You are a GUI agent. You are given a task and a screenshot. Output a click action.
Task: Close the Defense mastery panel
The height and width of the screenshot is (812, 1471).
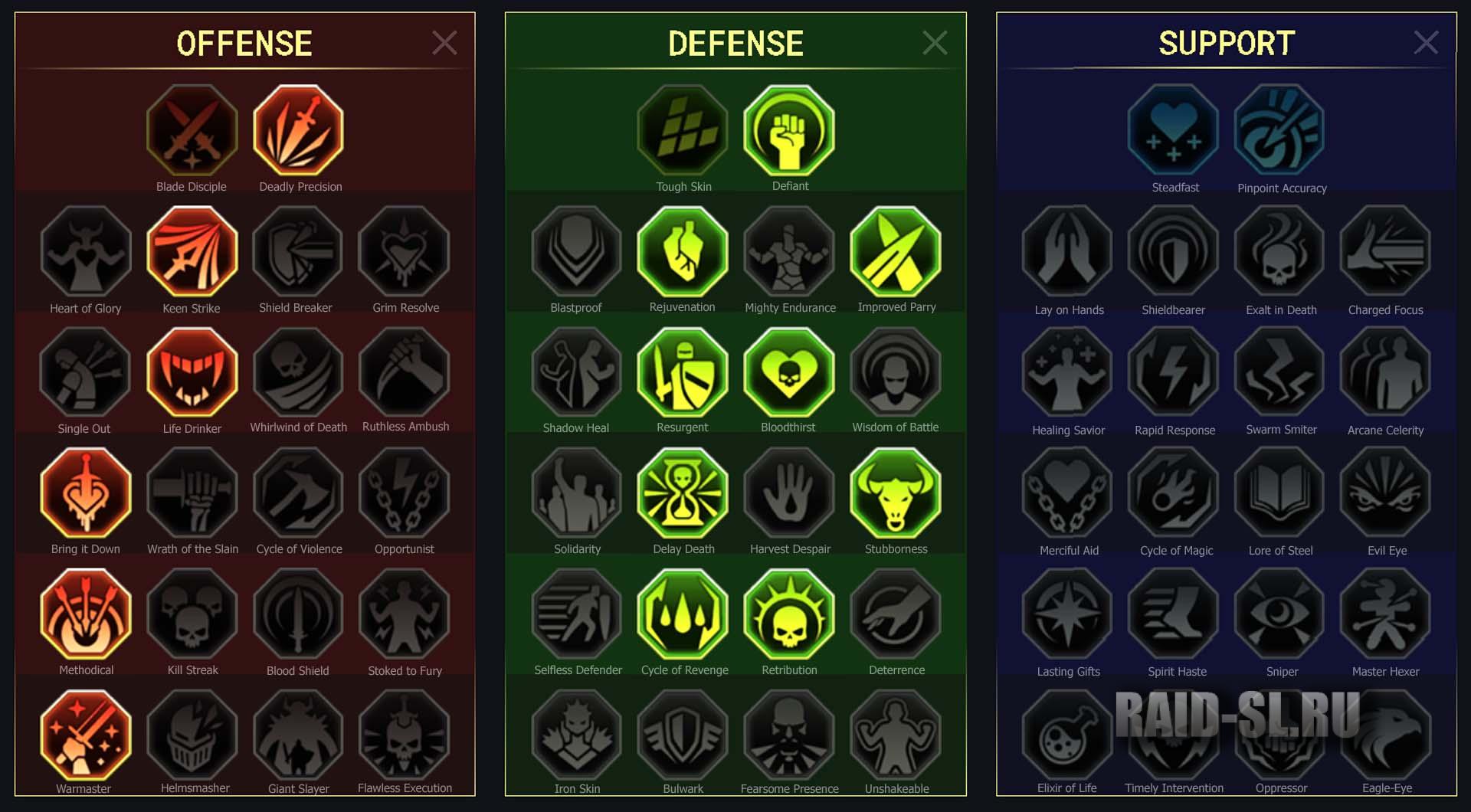[x=935, y=43]
